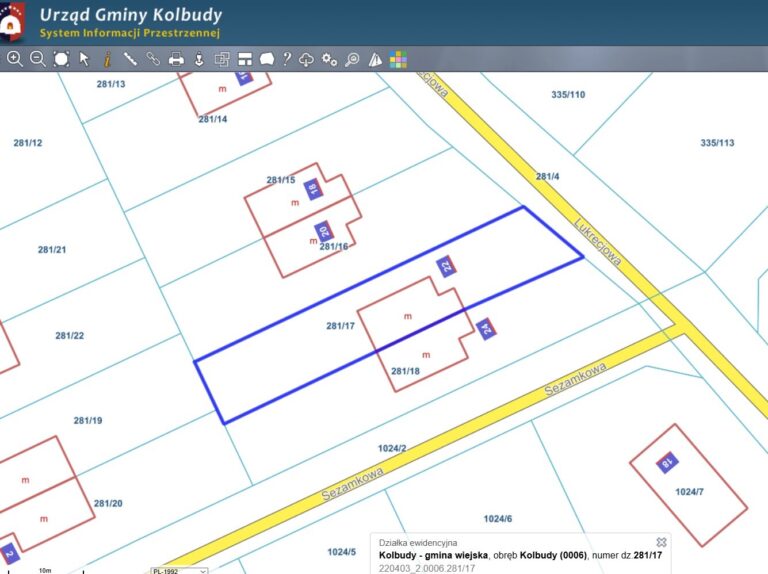Click the colorful grid layers icon
The height and width of the screenshot is (574, 768).
point(398,59)
